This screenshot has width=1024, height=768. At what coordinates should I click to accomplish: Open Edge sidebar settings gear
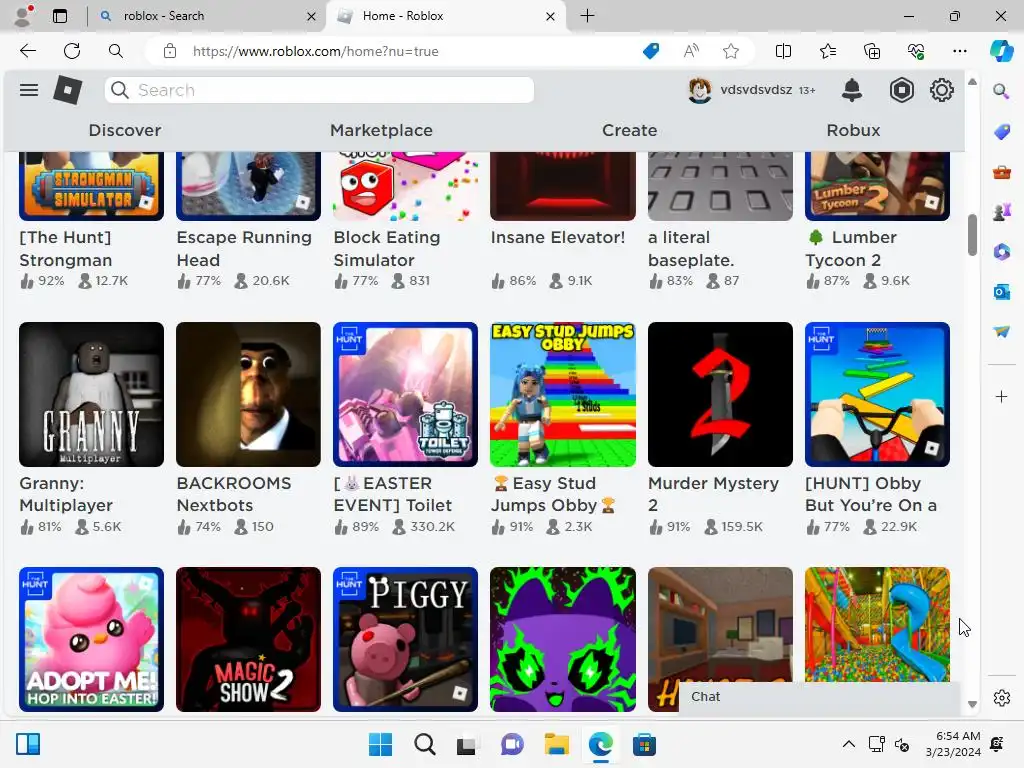(1001, 698)
